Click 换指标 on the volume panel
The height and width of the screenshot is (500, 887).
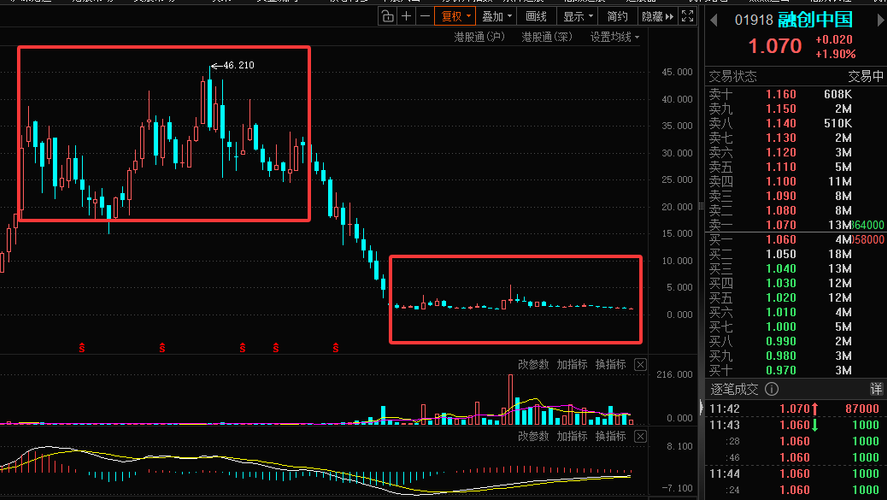tap(610, 365)
